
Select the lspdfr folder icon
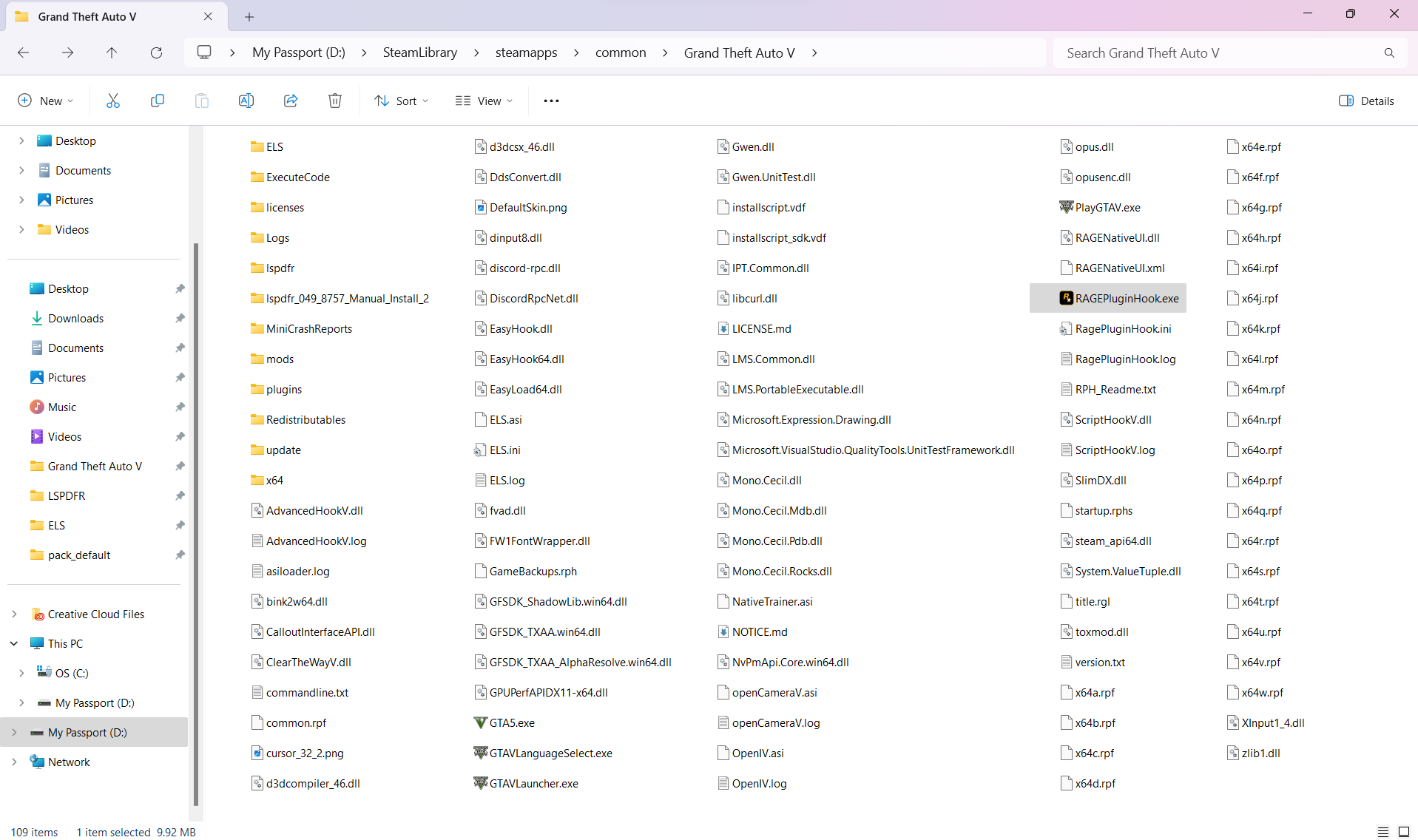[257, 268]
